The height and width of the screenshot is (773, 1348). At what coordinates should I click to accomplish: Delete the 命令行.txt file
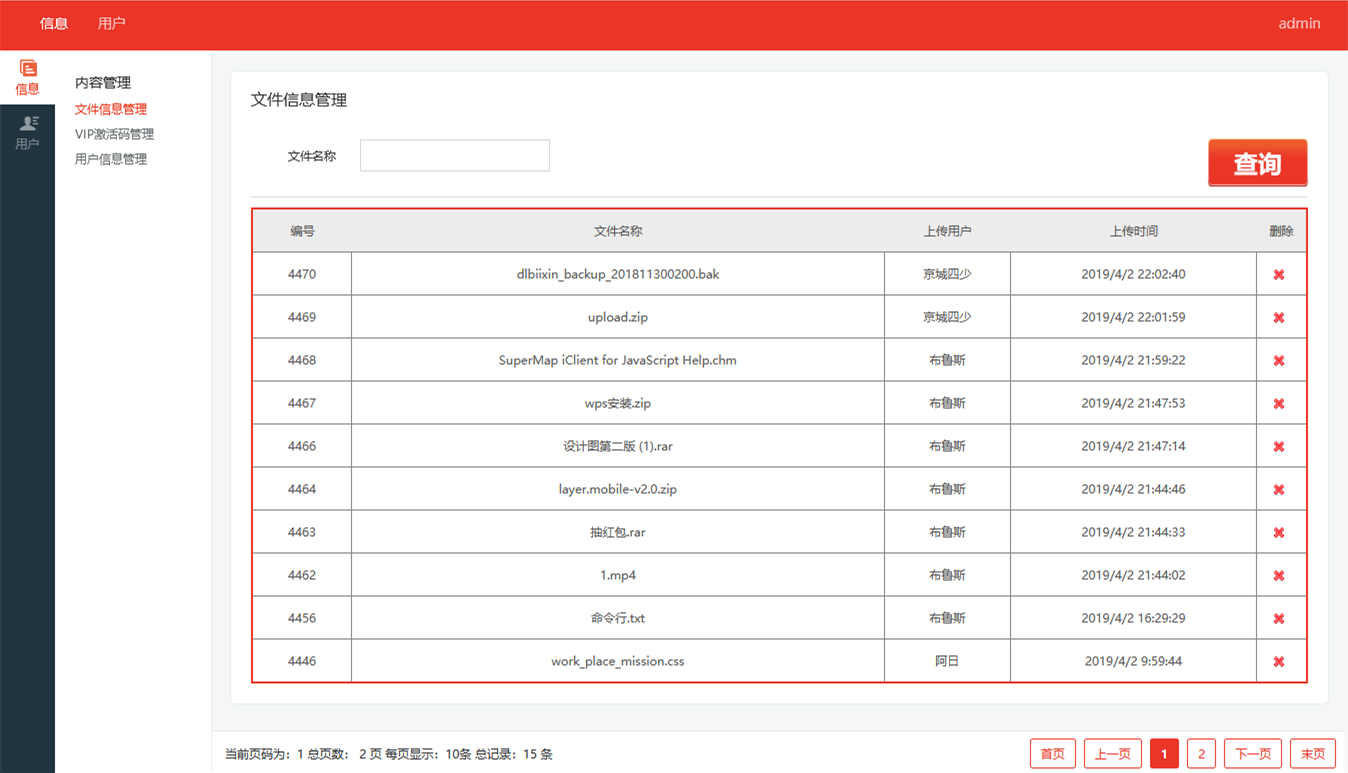tap(1278, 619)
